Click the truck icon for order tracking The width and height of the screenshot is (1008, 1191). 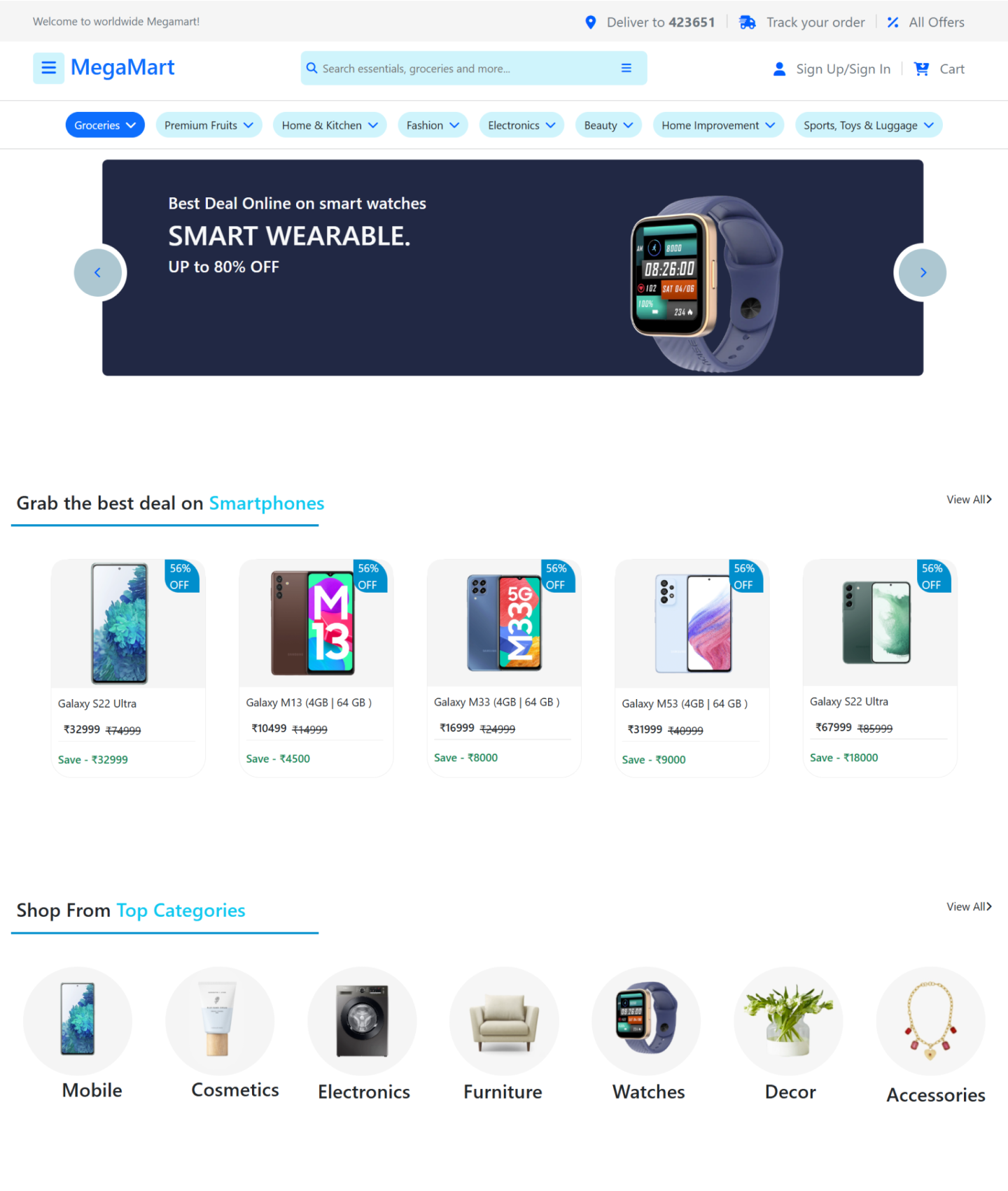(748, 22)
